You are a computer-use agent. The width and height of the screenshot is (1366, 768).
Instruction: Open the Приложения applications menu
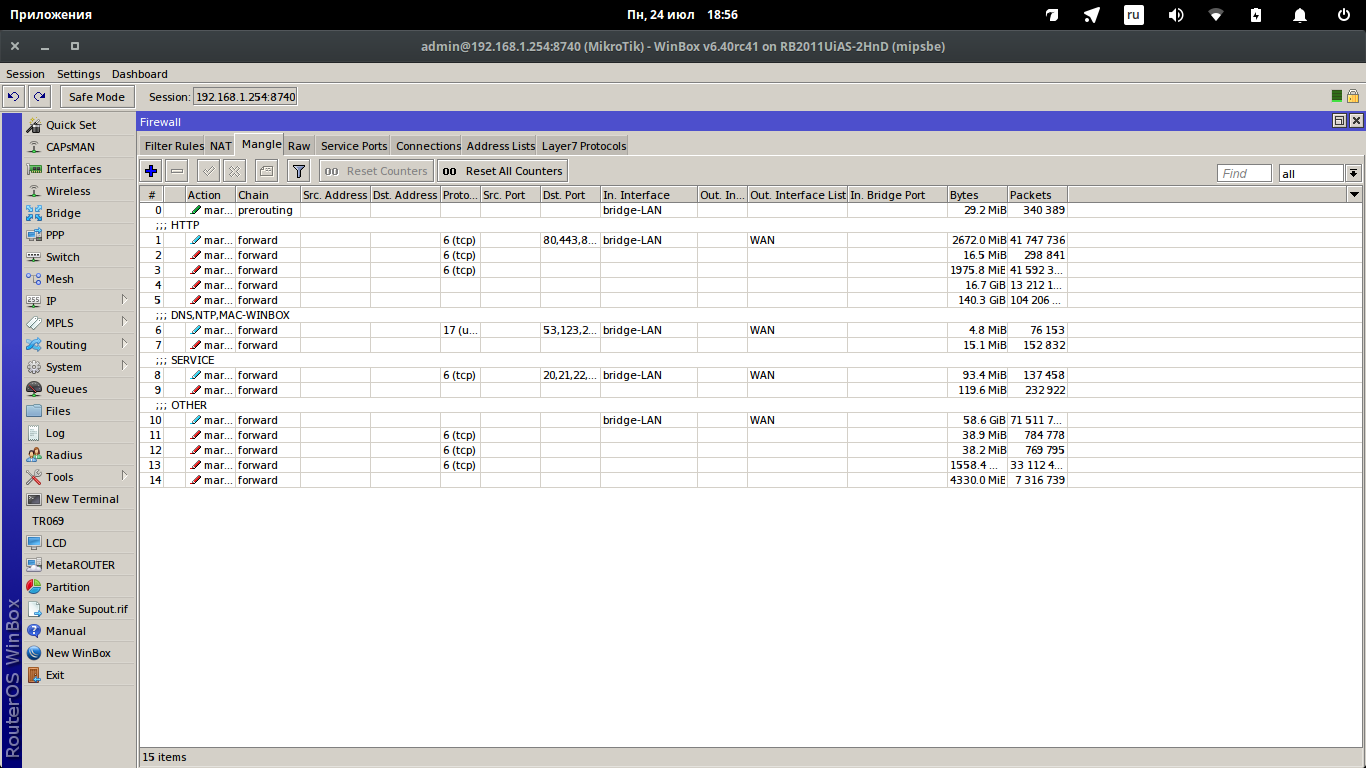[51, 15]
